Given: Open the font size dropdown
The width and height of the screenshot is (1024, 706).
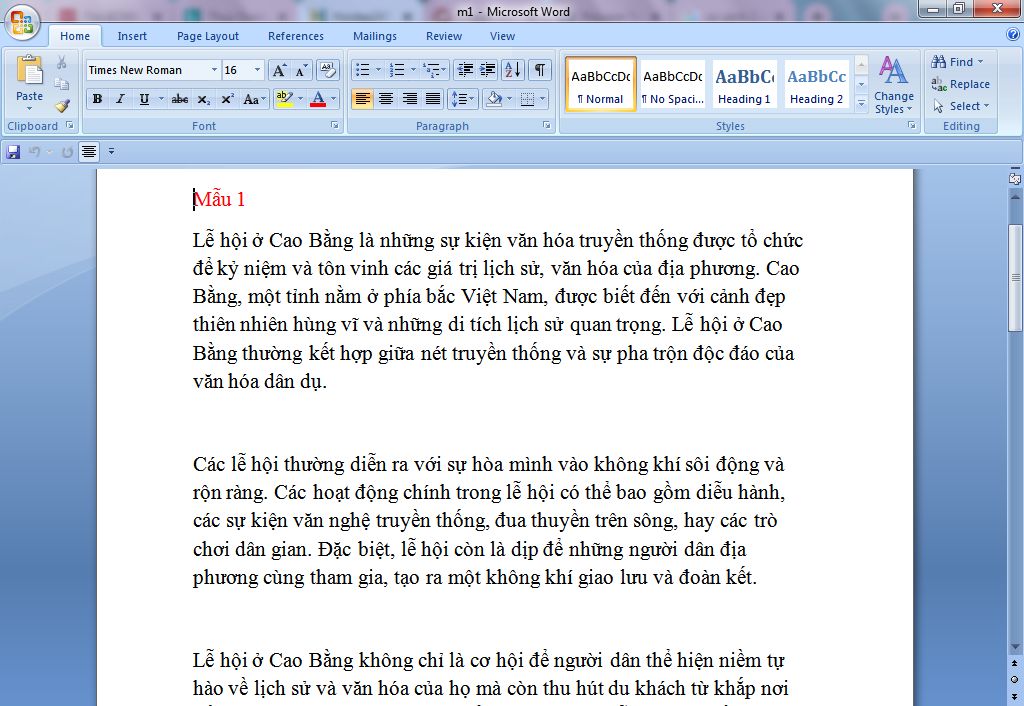Looking at the screenshot, I should pos(257,70).
